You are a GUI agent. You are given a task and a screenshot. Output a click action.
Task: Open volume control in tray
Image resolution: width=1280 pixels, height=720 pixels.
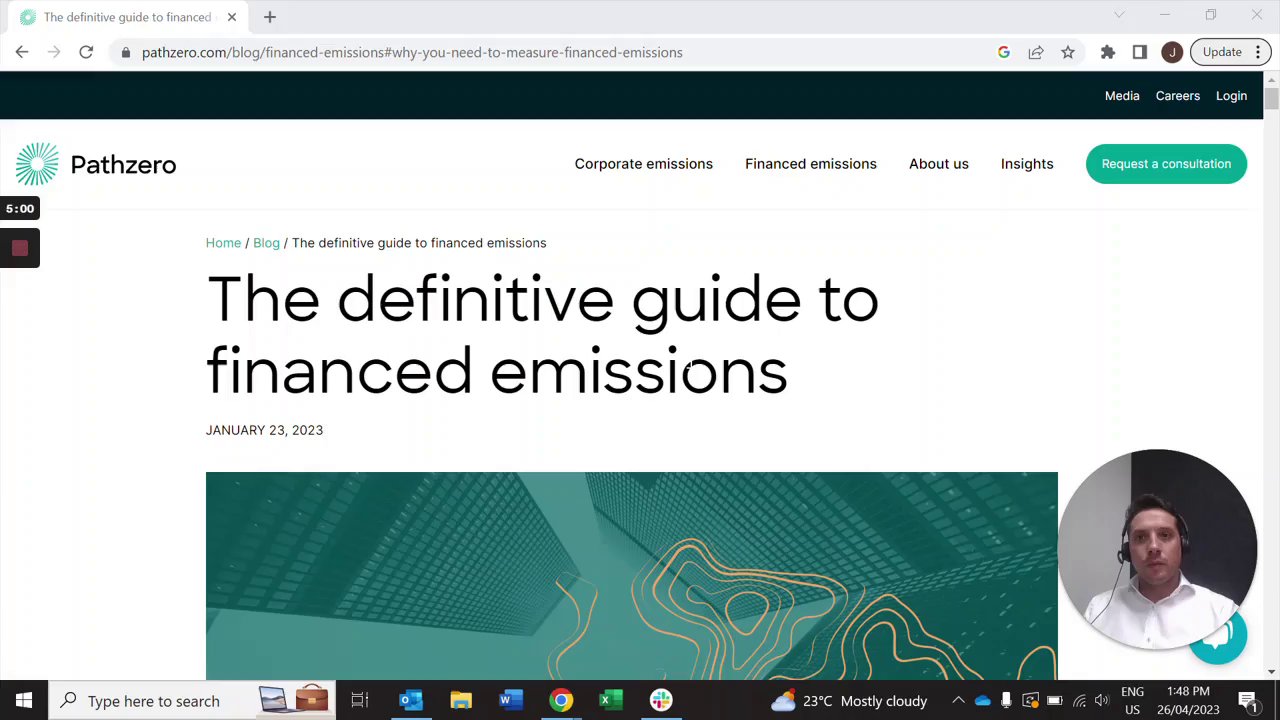[x=1102, y=701]
